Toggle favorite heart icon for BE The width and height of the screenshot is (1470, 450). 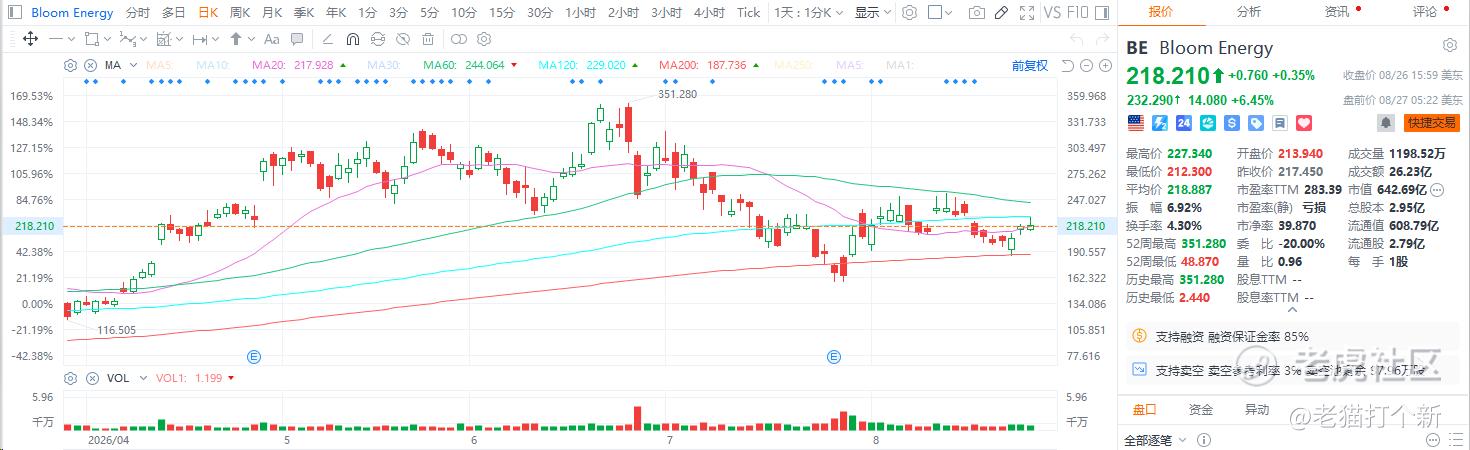[1304, 122]
